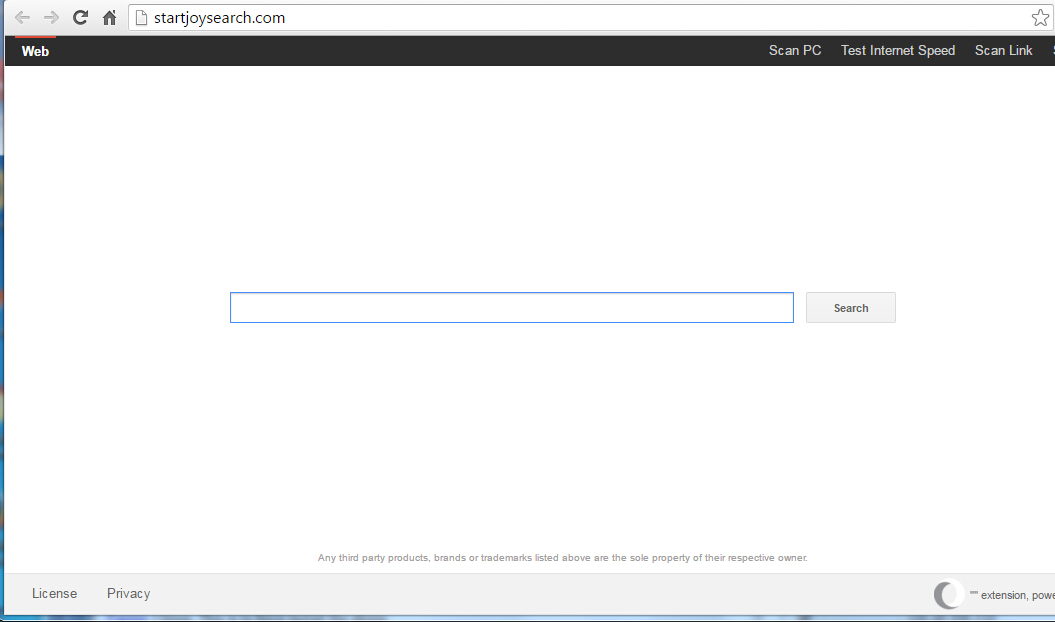Click the extension powered-by text in footer
This screenshot has width=1055, height=622.
[1012, 595]
